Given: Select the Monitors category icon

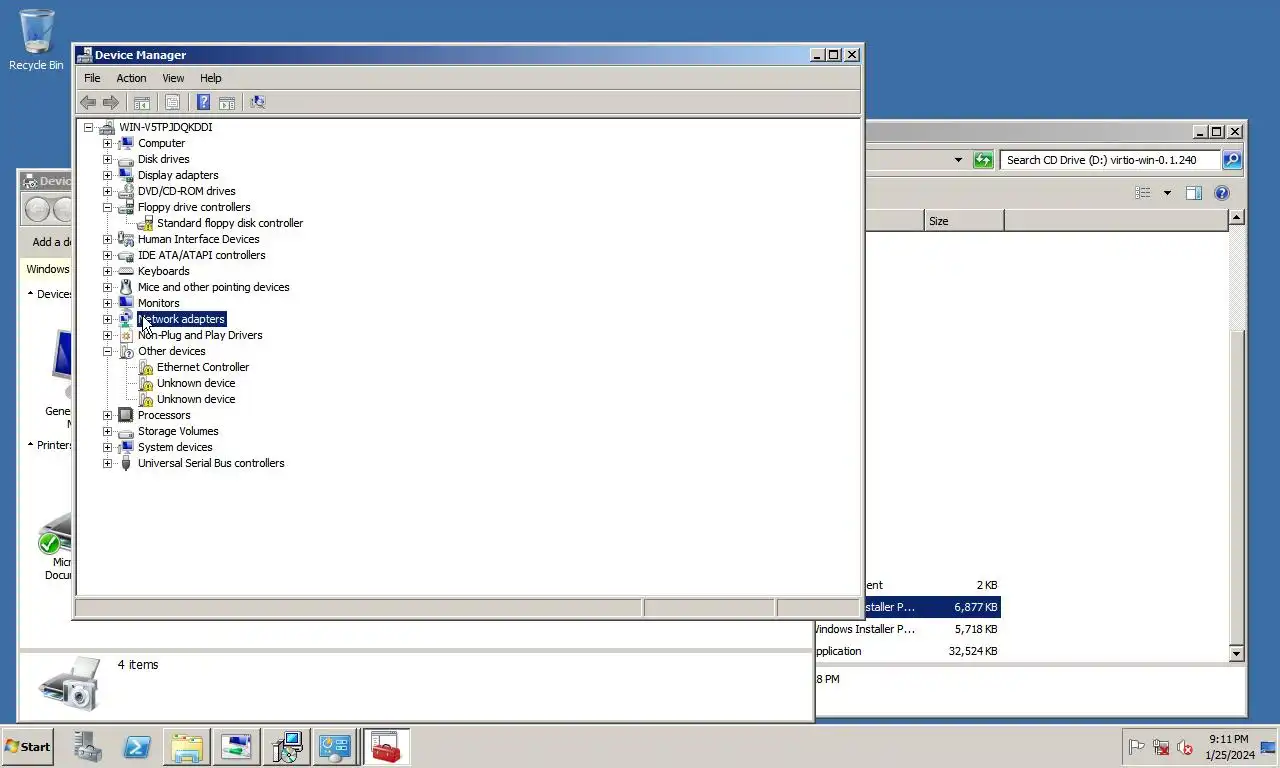Looking at the screenshot, I should point(126,303).
